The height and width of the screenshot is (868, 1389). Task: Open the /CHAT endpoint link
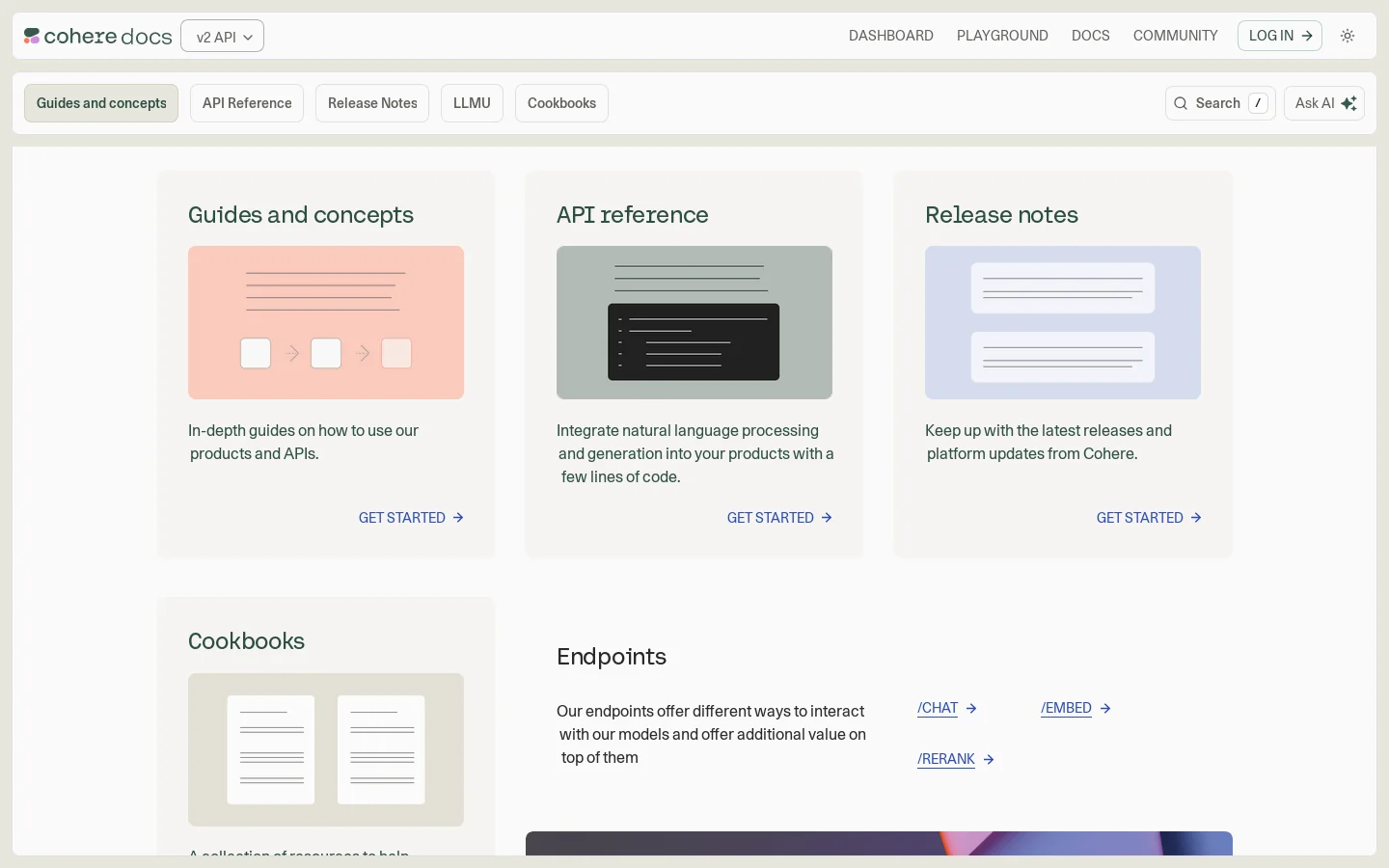pyautogui.click(x=947, y=708)
